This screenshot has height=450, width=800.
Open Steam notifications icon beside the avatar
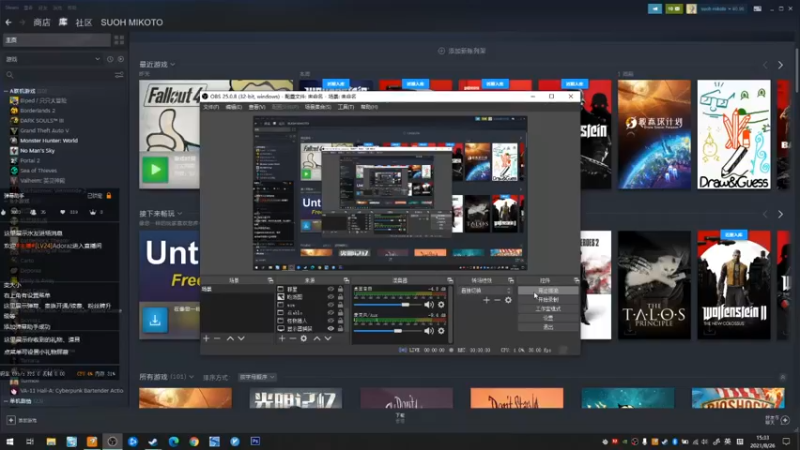tap(674, 9)
